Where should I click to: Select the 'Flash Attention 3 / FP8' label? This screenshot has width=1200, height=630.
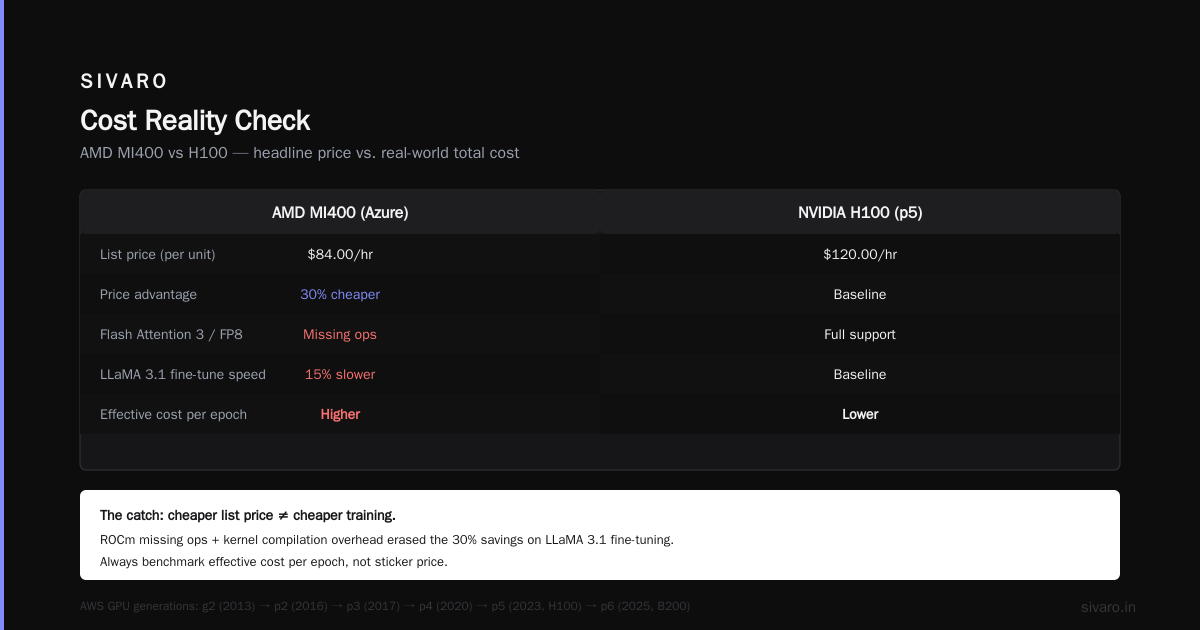[171, 335]
